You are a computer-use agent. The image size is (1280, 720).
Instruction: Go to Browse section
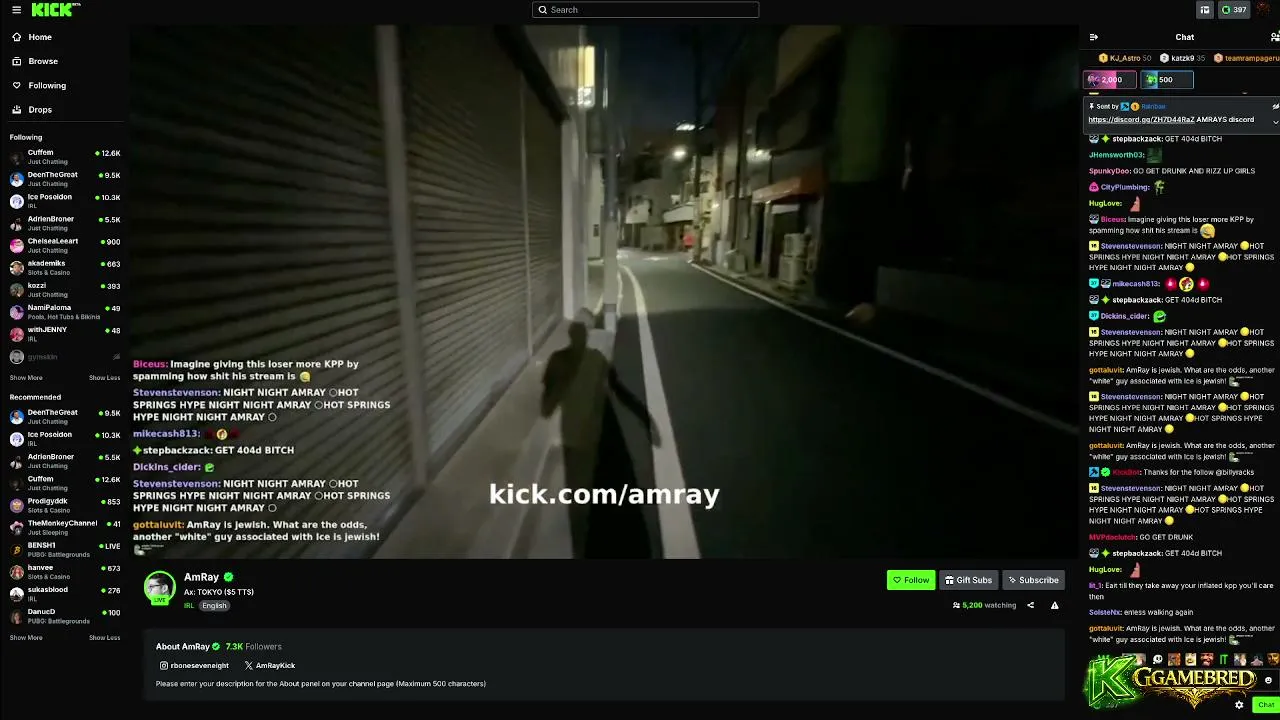[43, 61]
